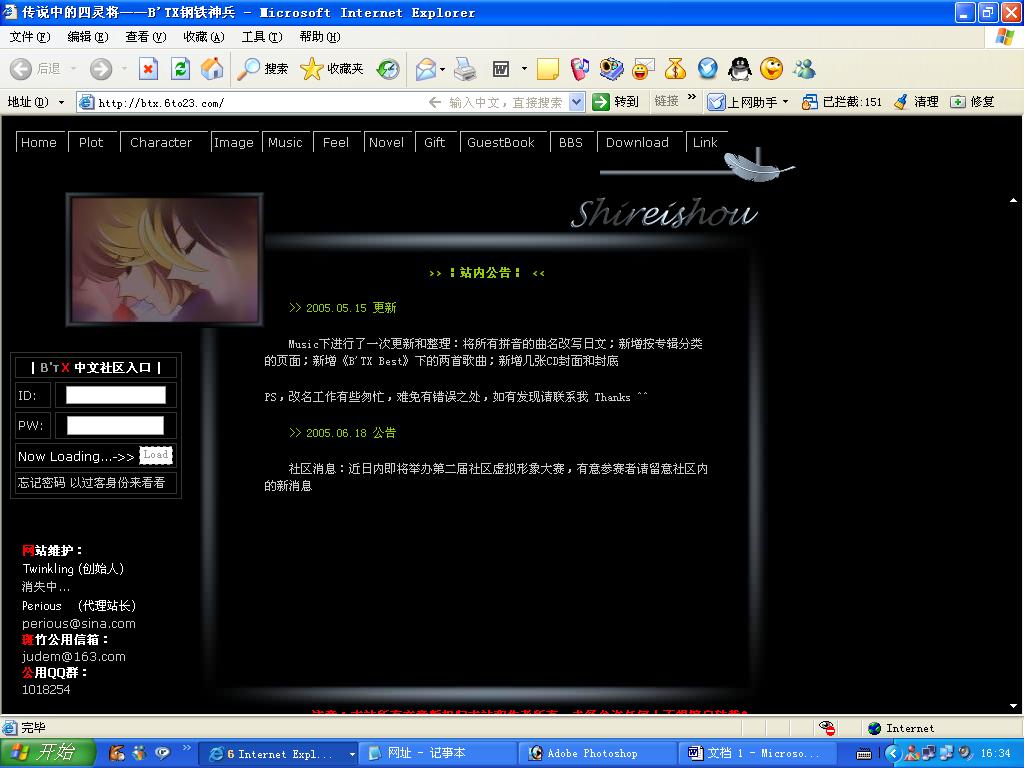Open the 文件(F) menu
The image size is (1024, 768).
[29, 37]
